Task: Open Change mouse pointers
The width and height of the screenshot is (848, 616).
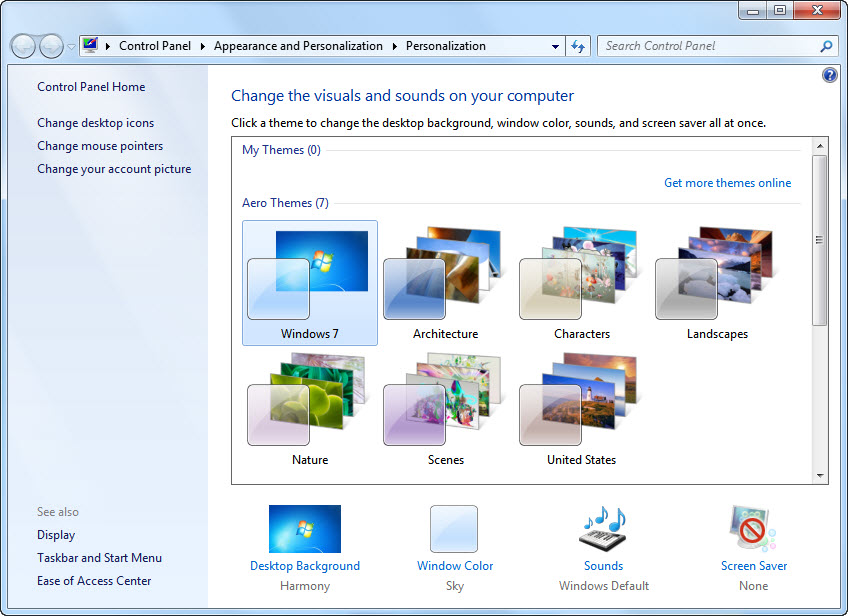Action: pos(99,146)
